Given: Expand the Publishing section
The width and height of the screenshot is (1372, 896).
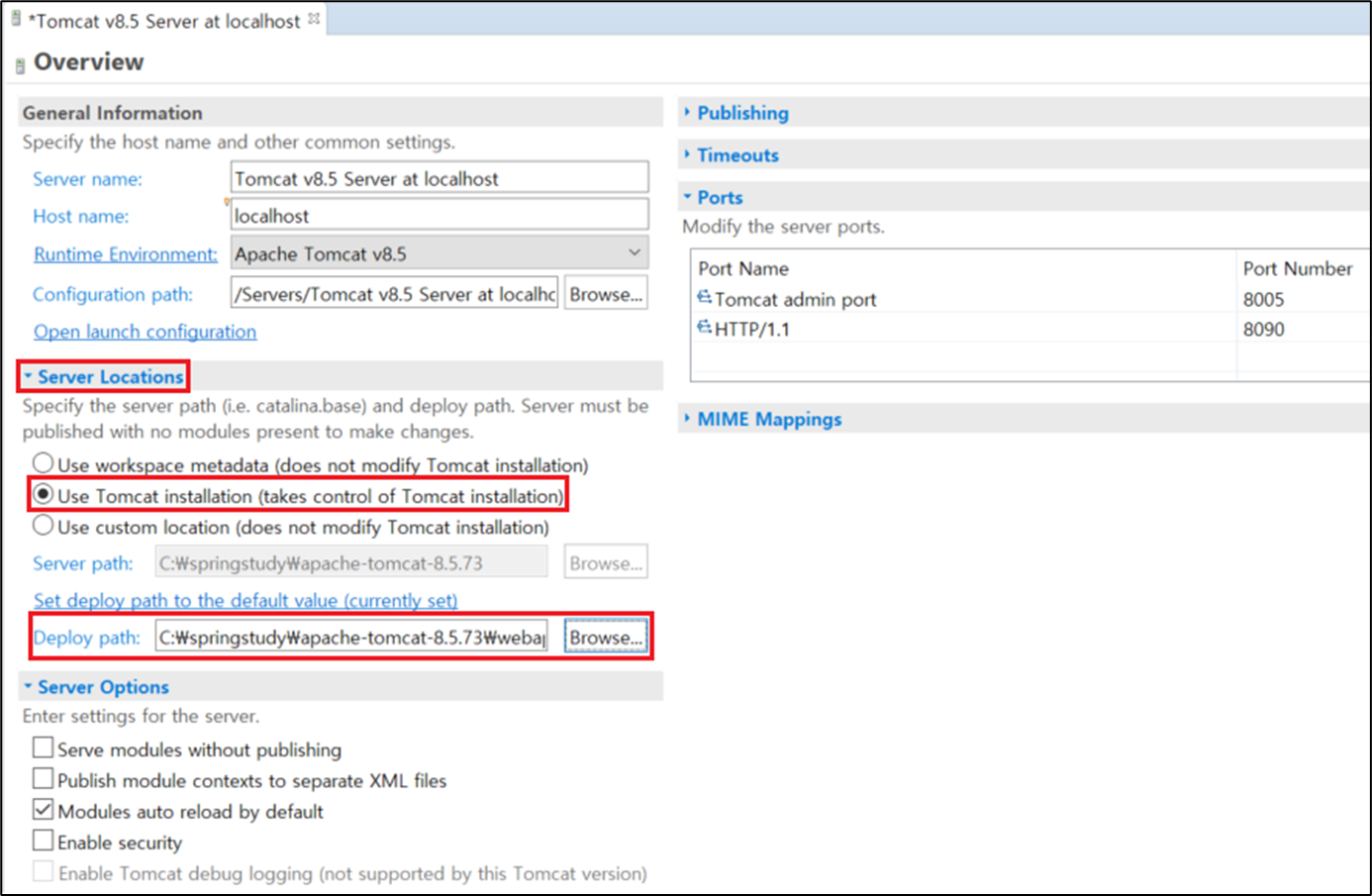Looking at the screenshot, I should click(x=687, y=113).
